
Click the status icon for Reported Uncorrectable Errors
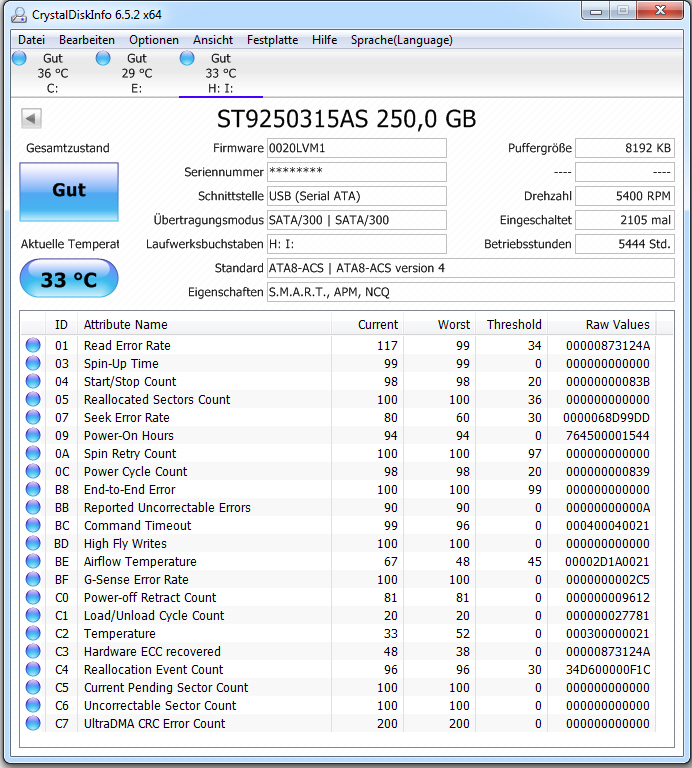(x=33, y=507)
